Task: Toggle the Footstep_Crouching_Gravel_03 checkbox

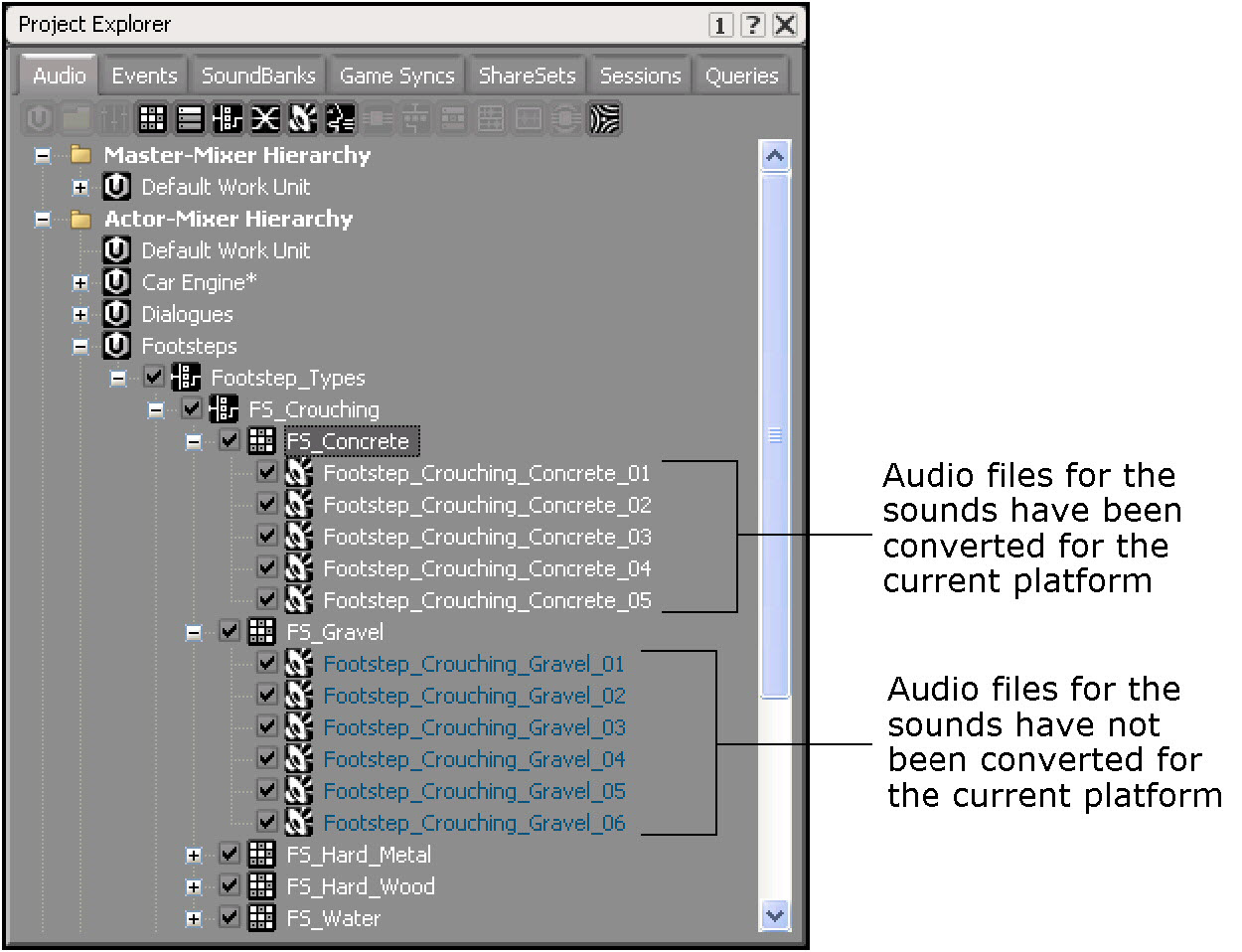Action: coord(267,726)
